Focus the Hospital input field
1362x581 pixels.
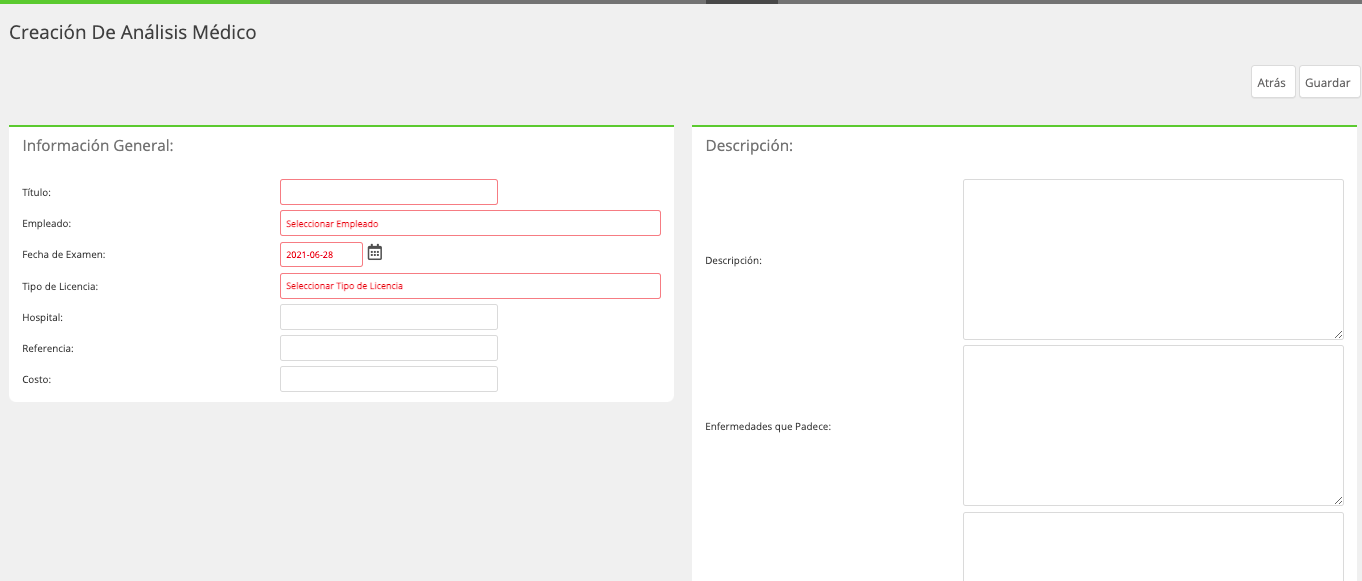pyautogui.click(x=389, y=317)
